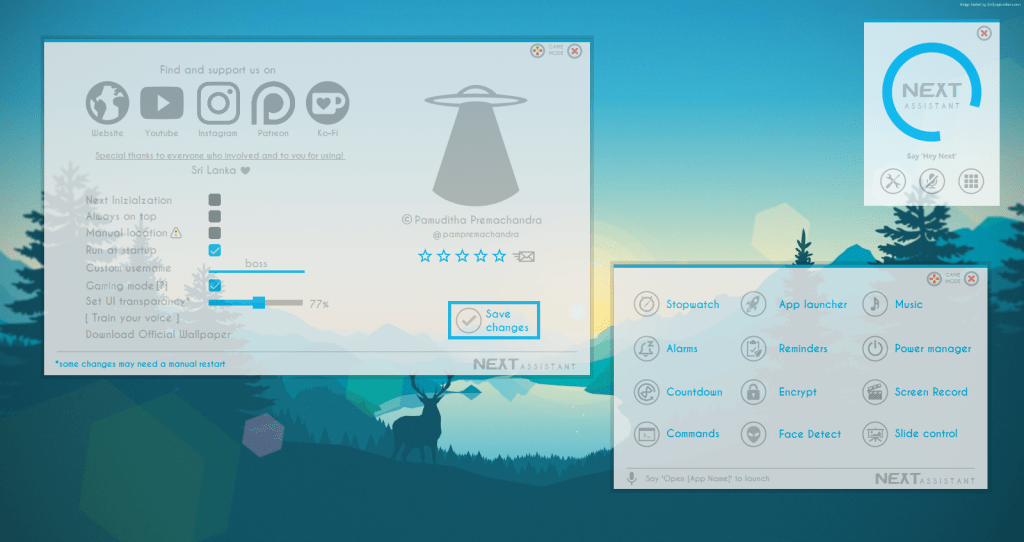Launch the Stopwatch tool

647,304
